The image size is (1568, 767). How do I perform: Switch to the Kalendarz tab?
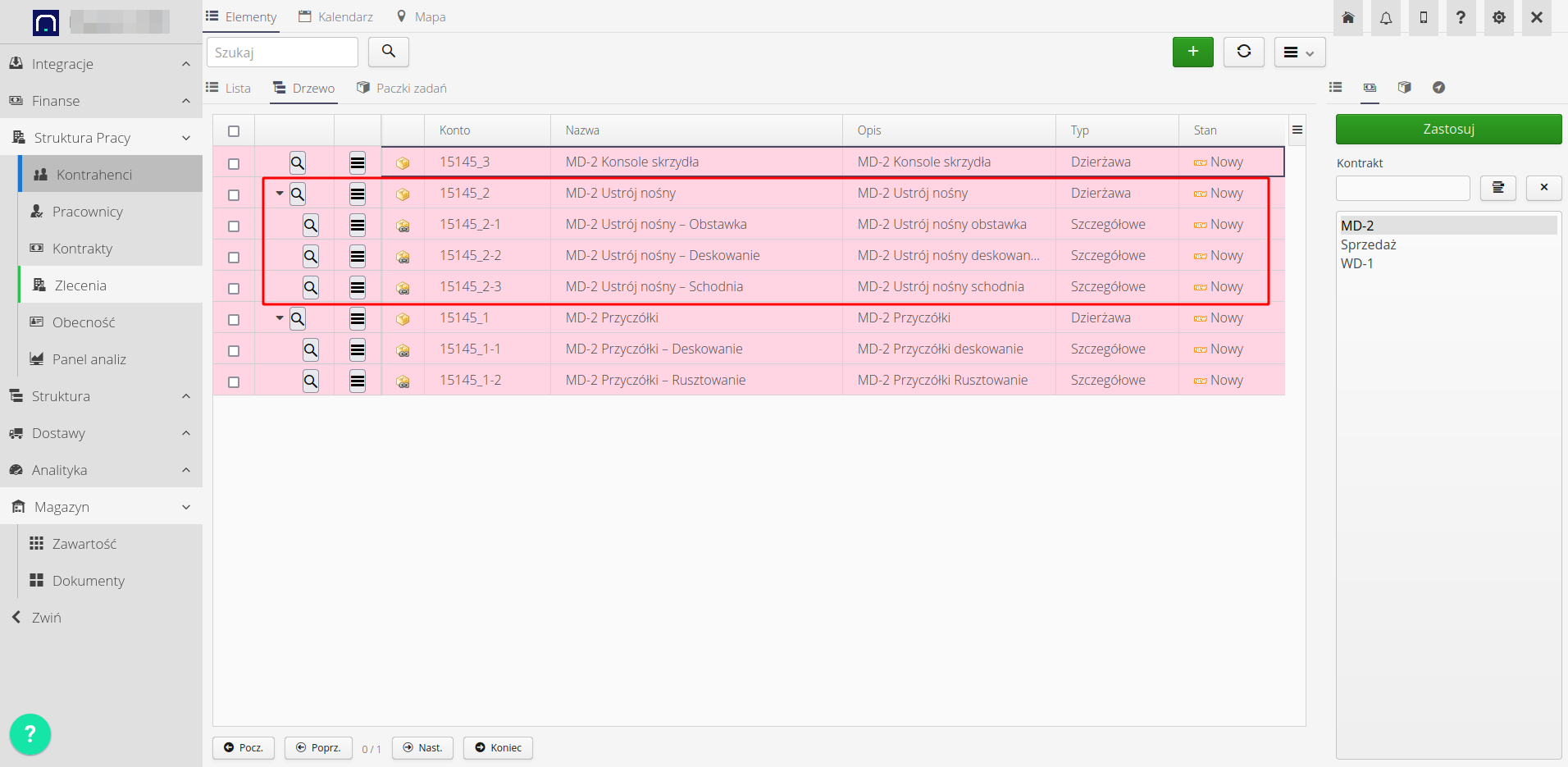pos(336,17)
